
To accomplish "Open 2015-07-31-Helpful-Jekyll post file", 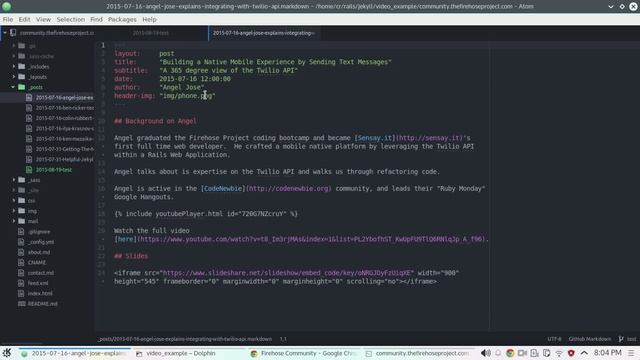I will [64, 159].
